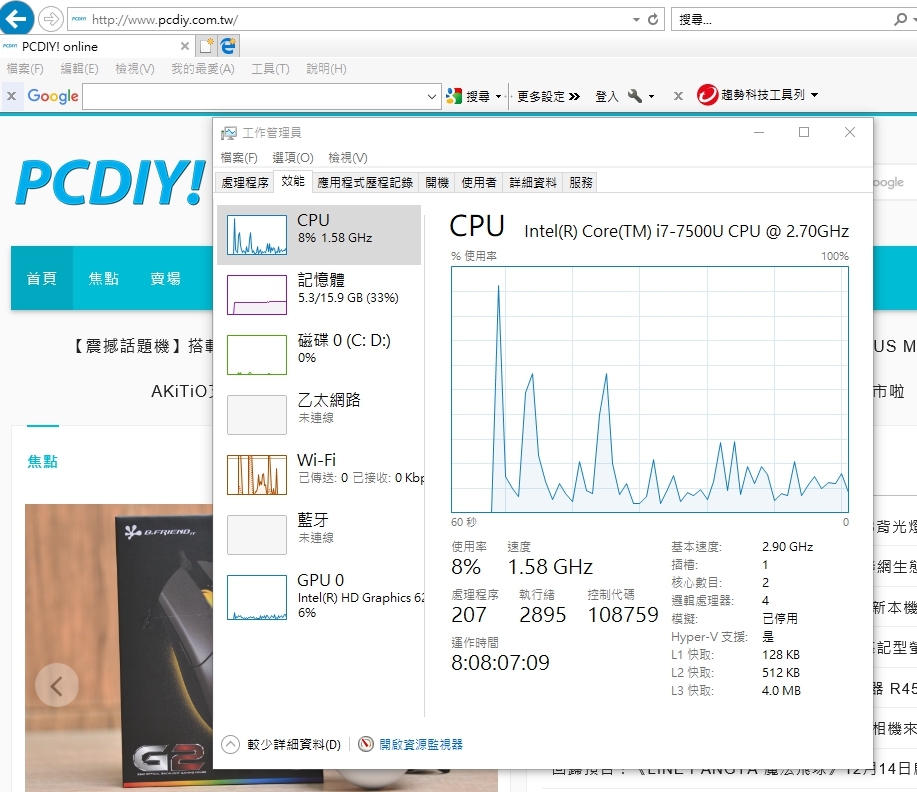
Task: Select the CPU performance graph thumbnail
Action: [x=257, y=235]
